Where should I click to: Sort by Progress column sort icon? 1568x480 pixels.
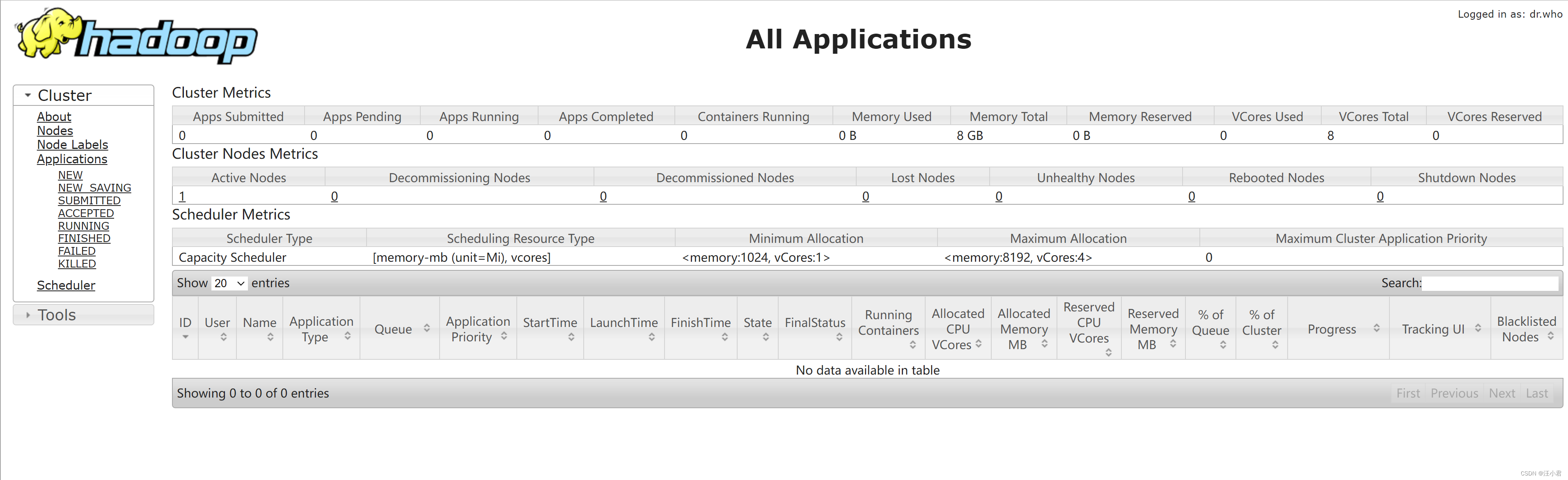(x=1376, y=329)
